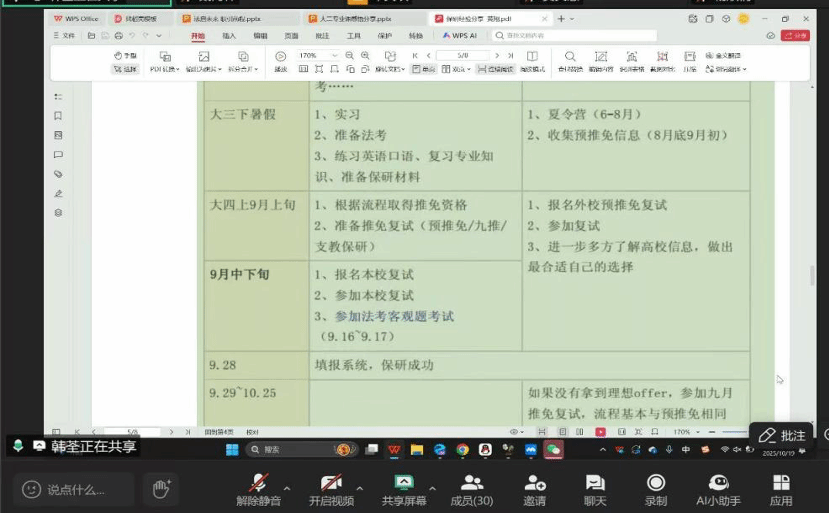Expand video options arrow beside 开启视频
This screenshot has width=830, height=514.
360,488
